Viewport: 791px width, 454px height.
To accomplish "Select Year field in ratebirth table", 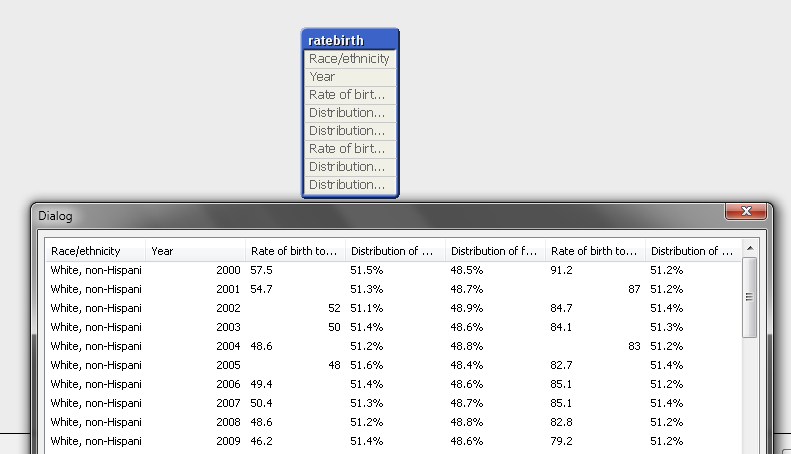I will (x=350, y=77).
